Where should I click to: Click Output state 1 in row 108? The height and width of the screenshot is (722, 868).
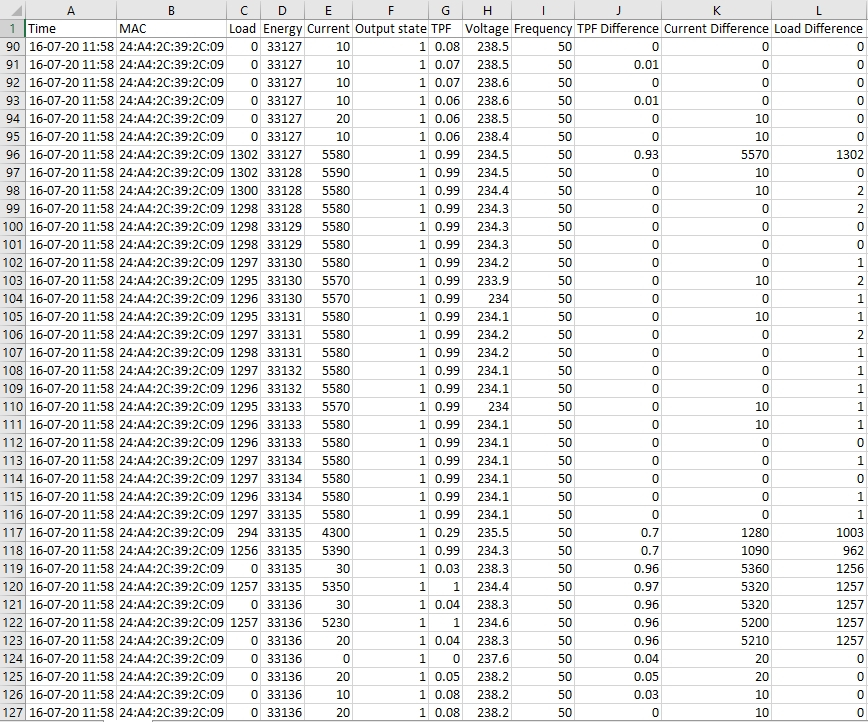pyautogui.click(x=390, y=370)
